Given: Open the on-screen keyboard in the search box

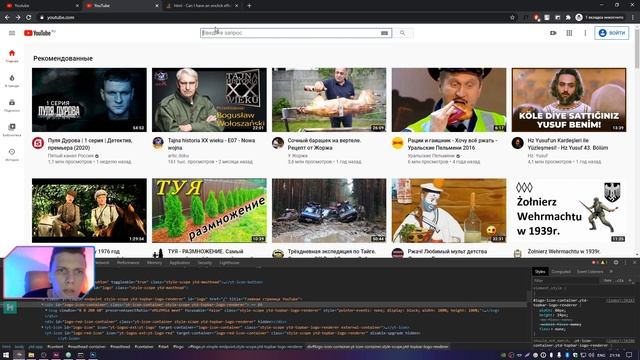Looking at the screenshot, I should coord(384,33).
